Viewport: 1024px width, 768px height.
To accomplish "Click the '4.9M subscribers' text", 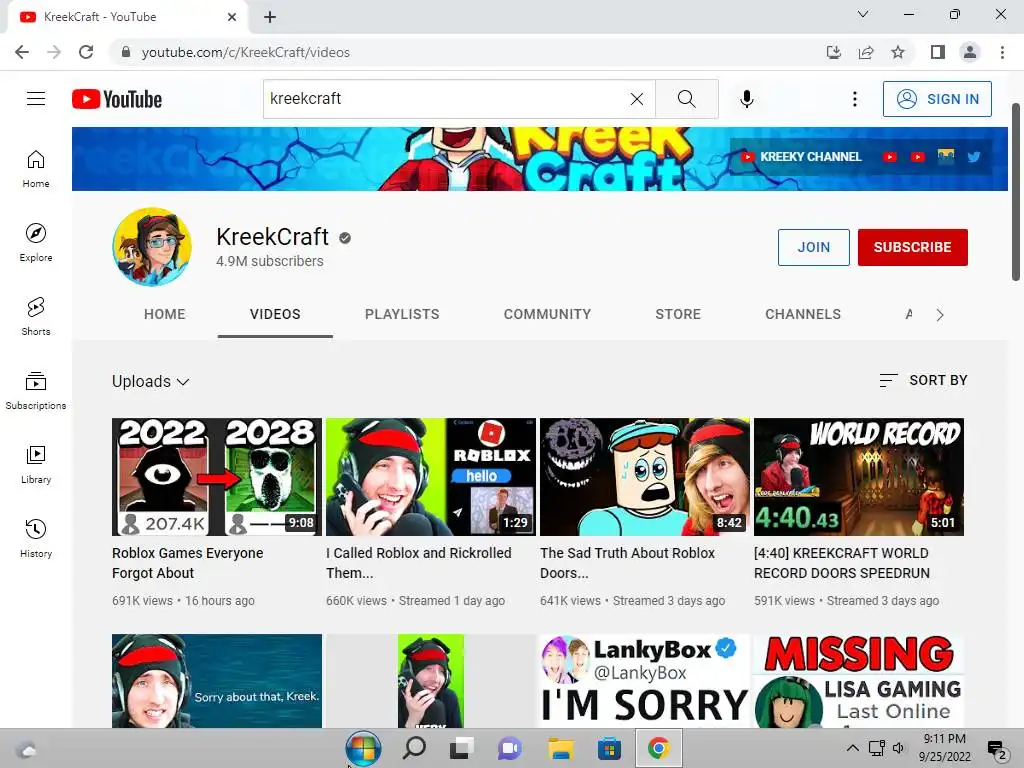I will (270, 261).
